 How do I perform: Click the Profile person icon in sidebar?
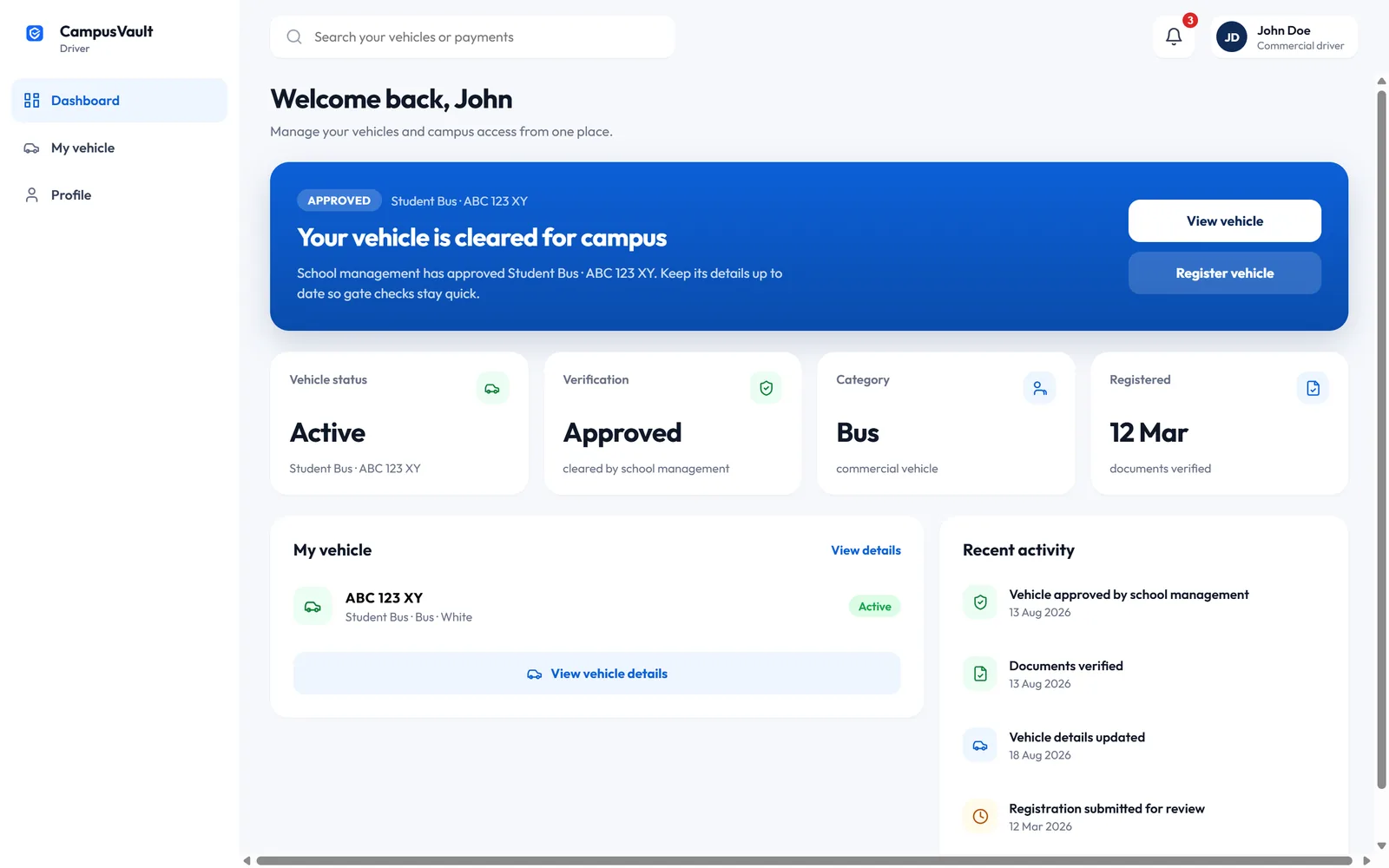(32, 195)
